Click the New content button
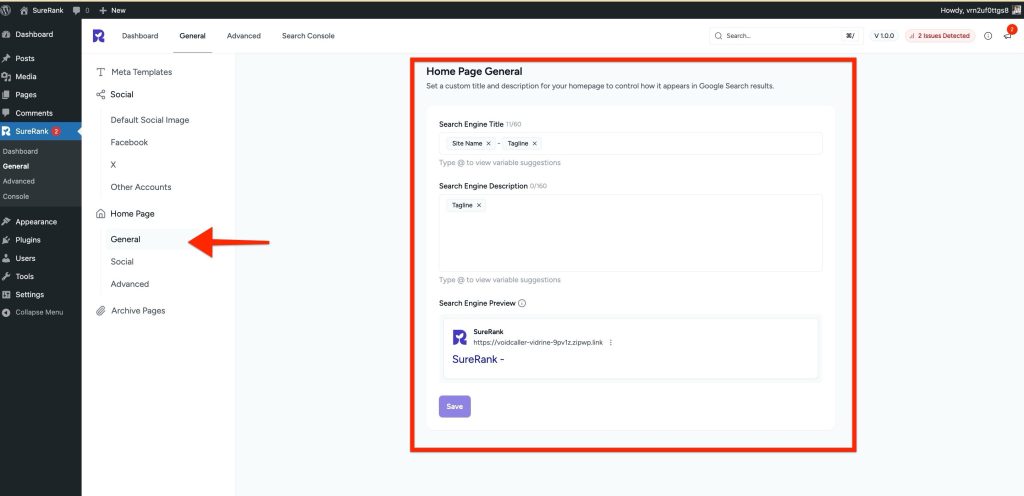Screen dimensions: 1024x496 pos(112,10)
